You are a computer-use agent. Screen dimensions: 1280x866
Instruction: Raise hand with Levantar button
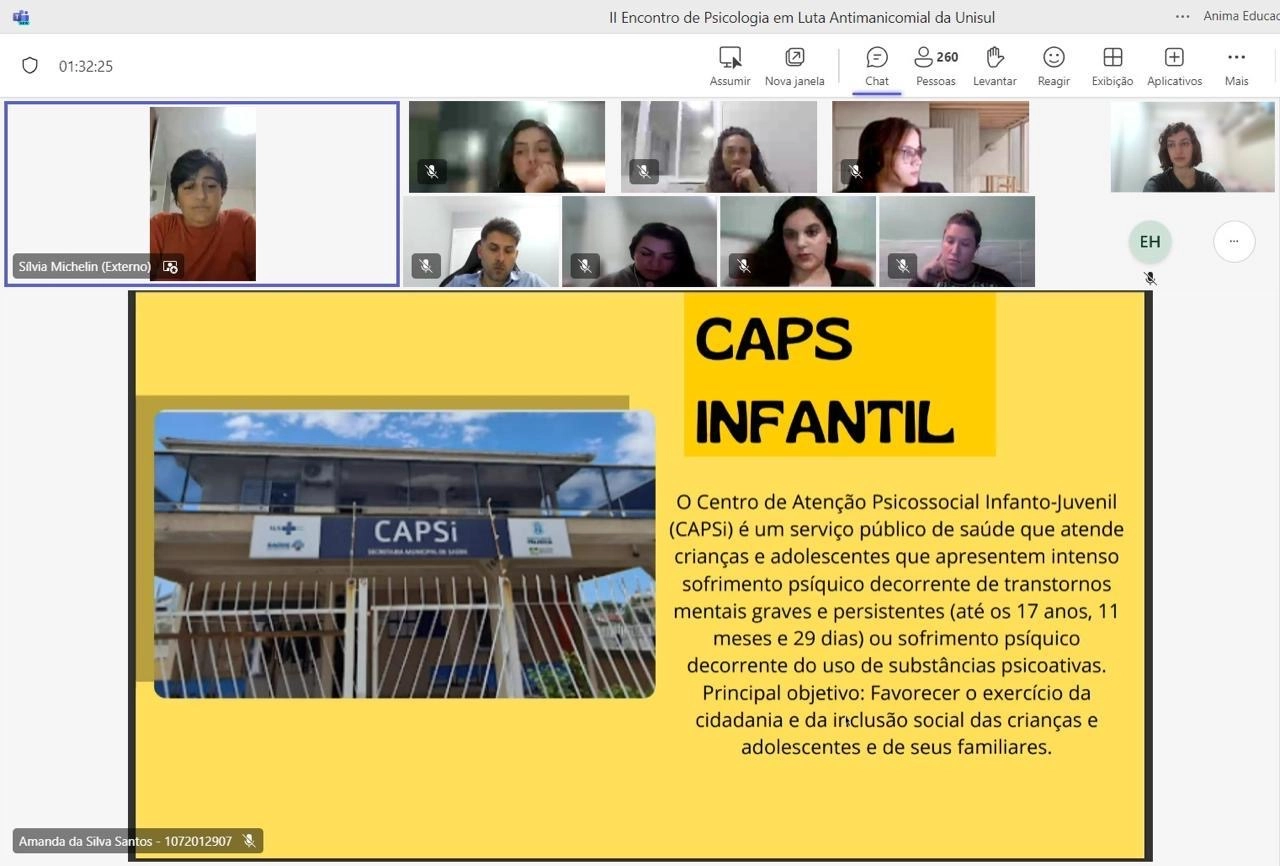coord(995,66)
